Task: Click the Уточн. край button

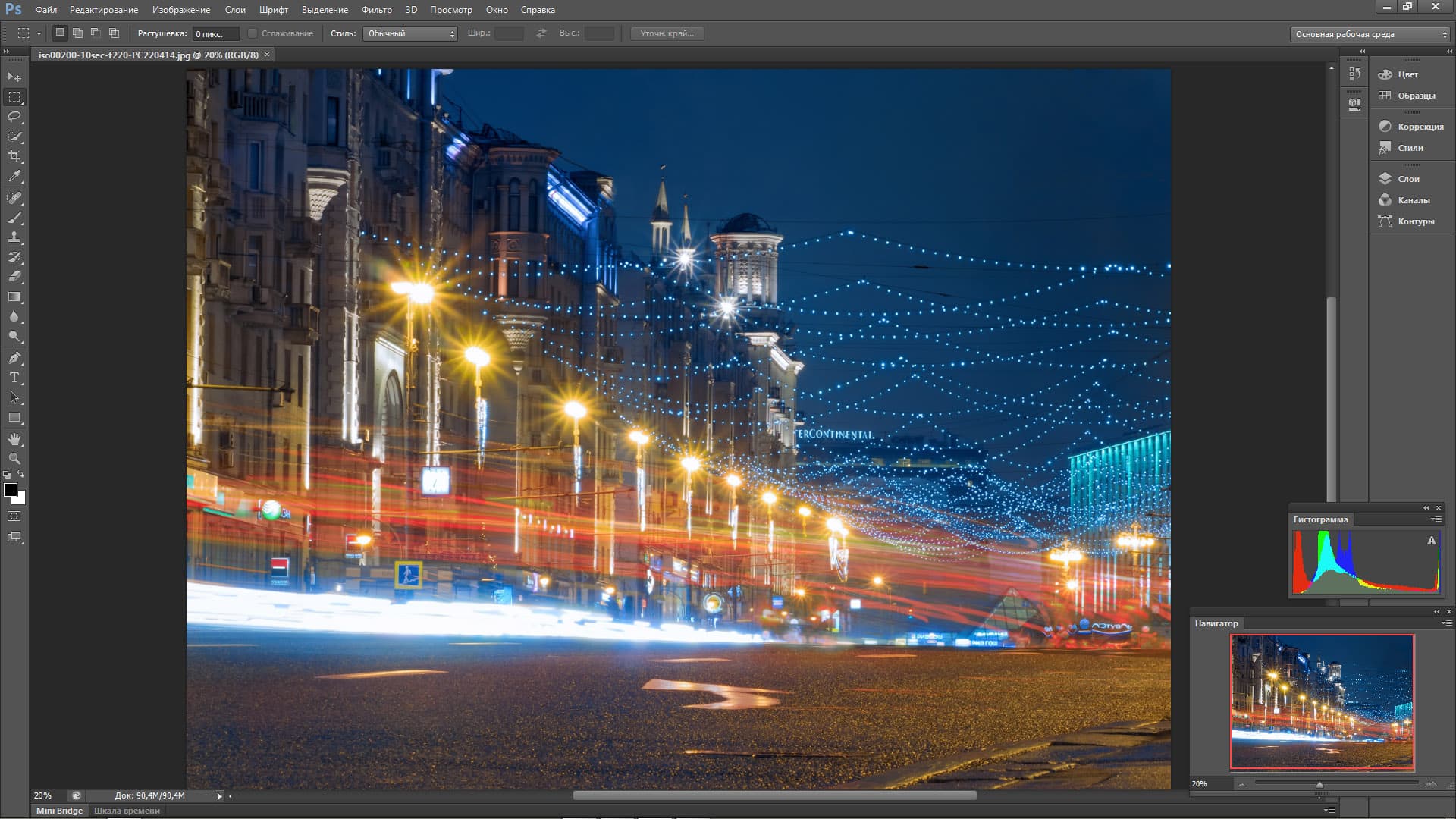Action: 667,33
